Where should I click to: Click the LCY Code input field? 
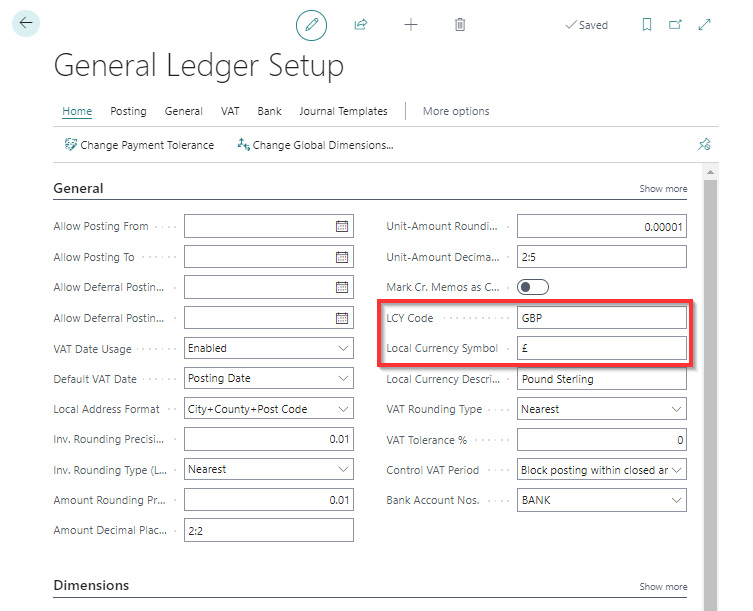coord(601,318)
